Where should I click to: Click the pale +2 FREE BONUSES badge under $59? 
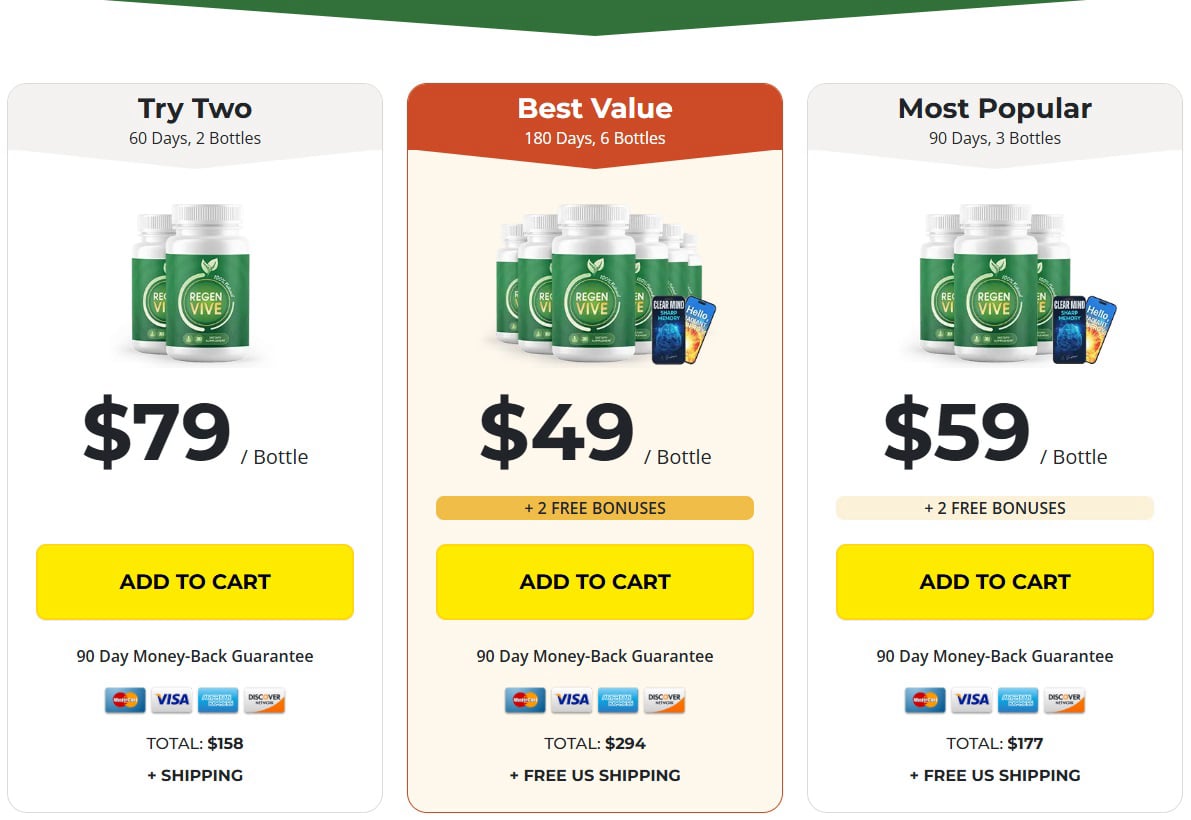[x=995, y=508]
